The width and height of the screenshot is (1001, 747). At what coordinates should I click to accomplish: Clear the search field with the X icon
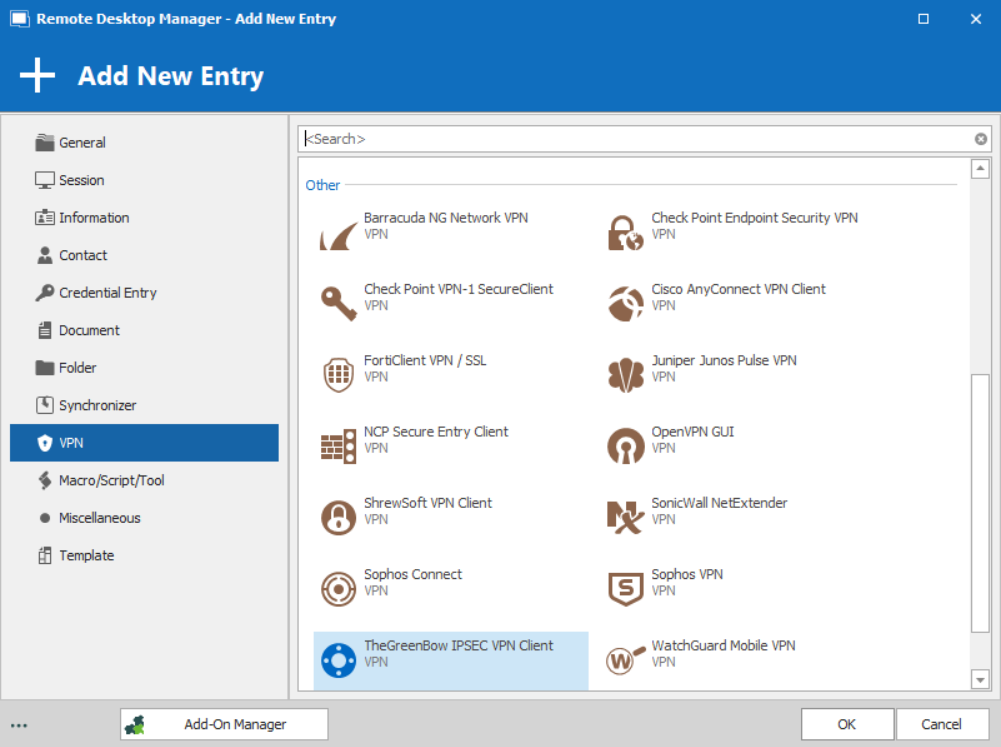(x=981, y=139)
